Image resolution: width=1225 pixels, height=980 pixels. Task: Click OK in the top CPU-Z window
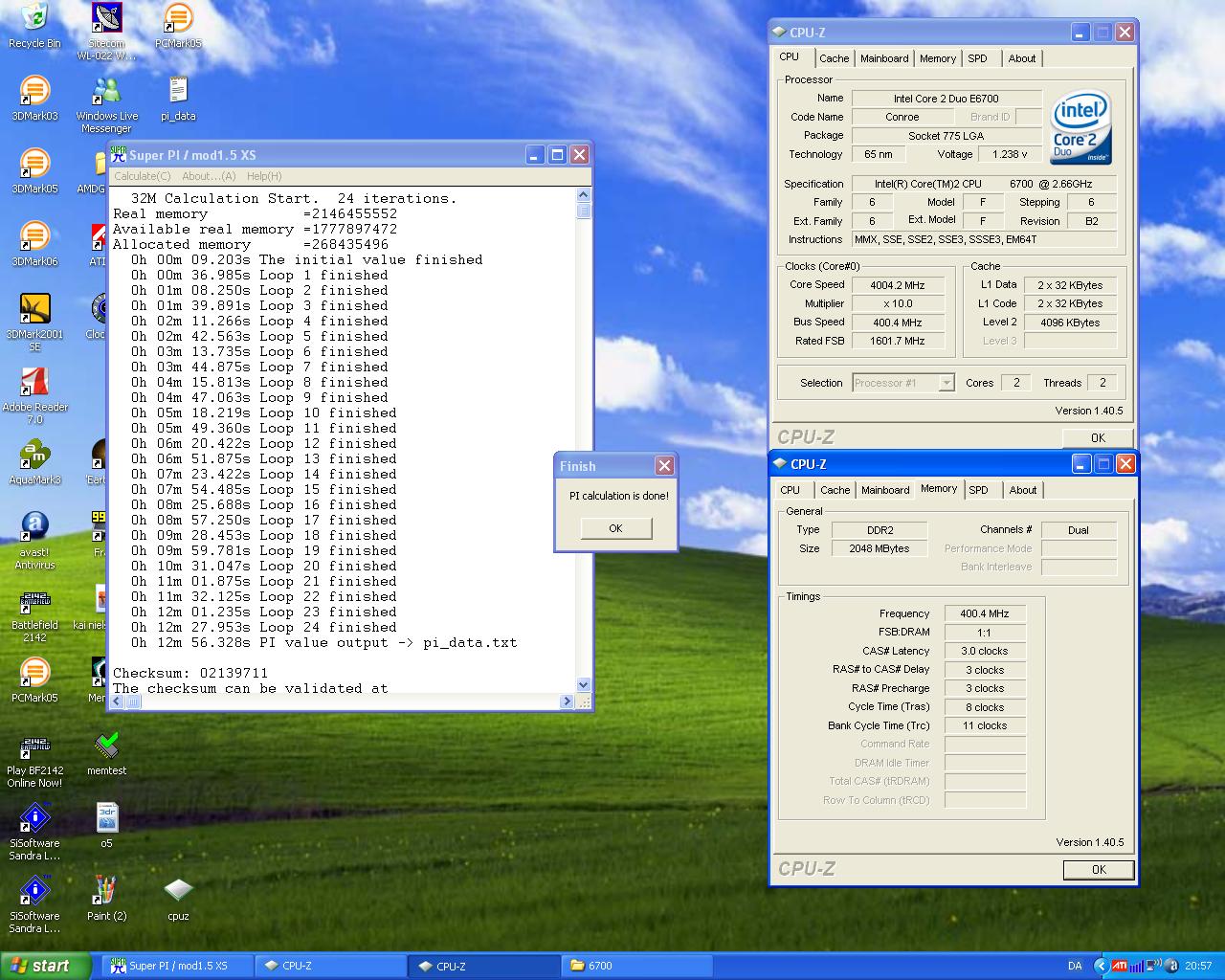click(x=1098, y=438)
